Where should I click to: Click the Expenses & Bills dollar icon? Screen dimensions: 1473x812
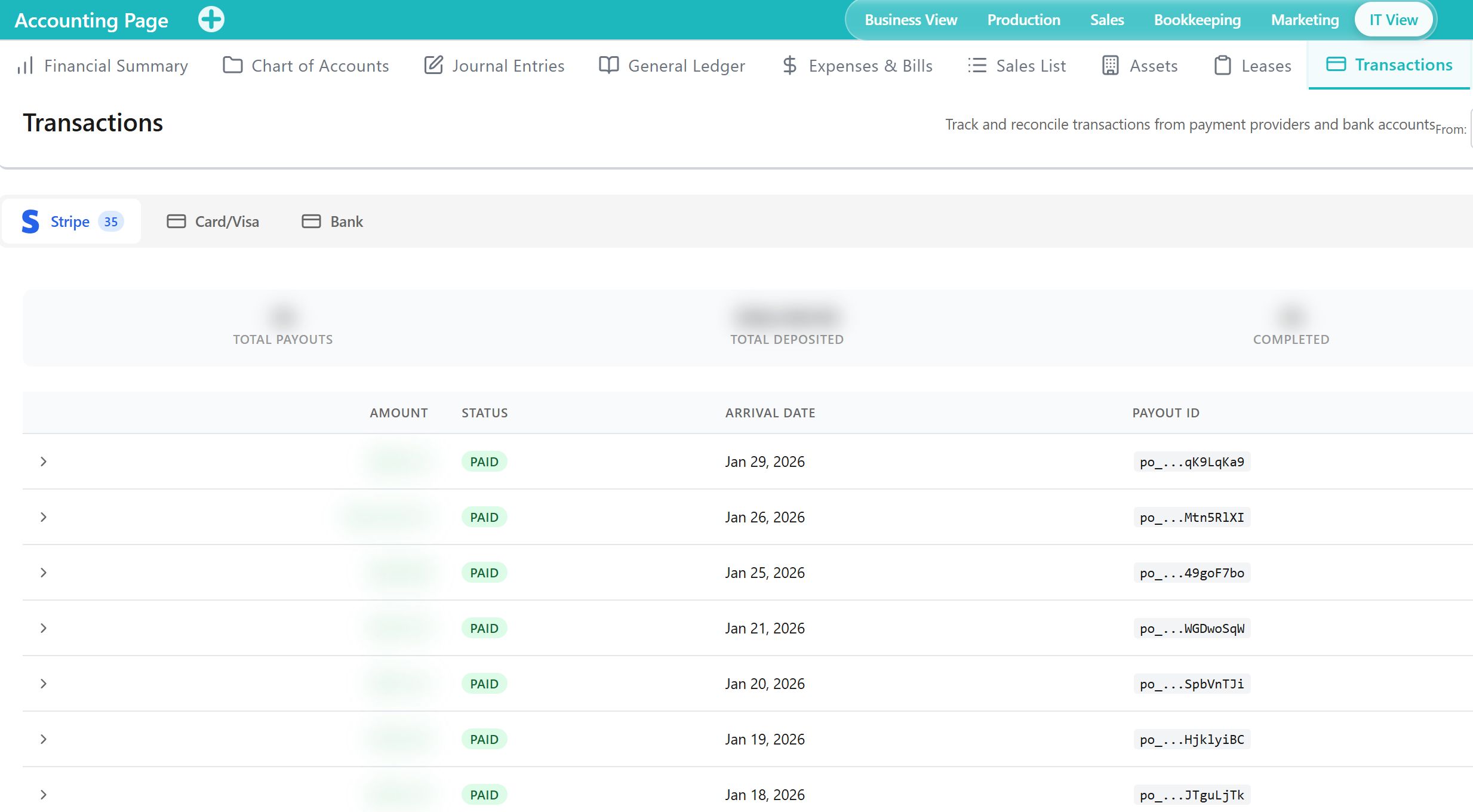790,65
